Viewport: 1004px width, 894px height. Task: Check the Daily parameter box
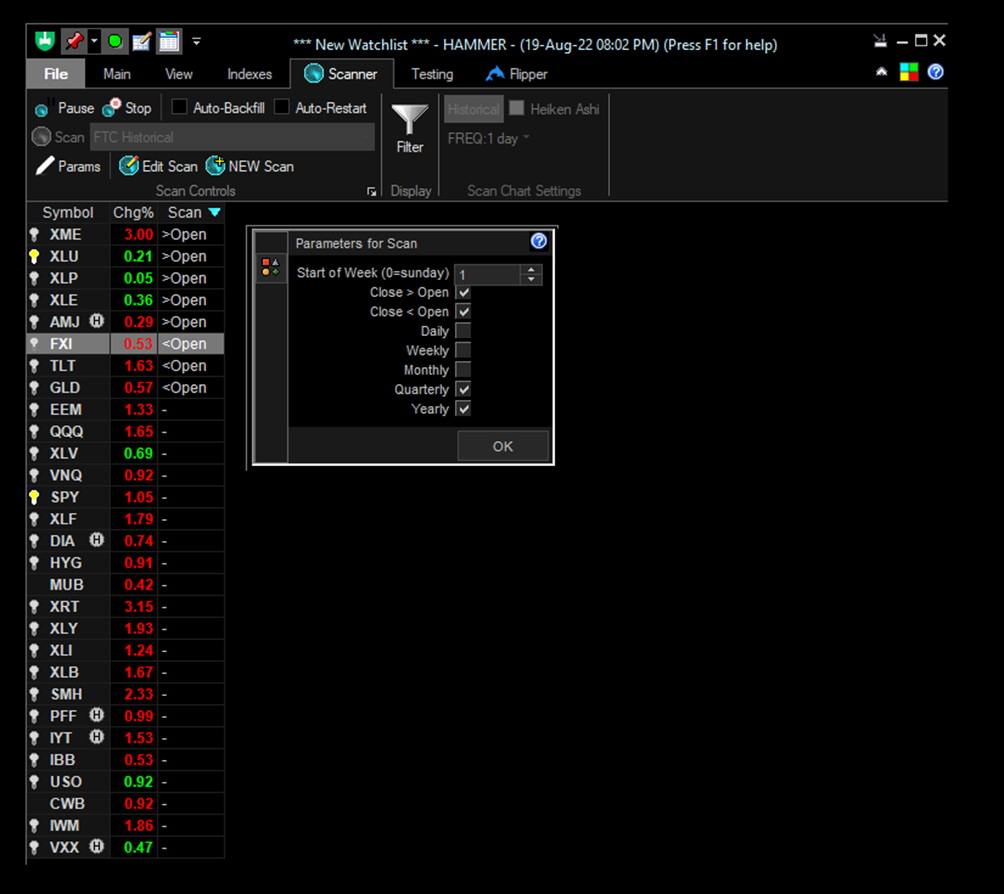pos(464,331)
